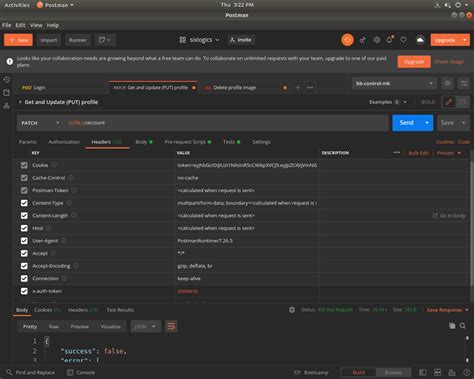Open the Activities overview in top bar
474x379 pixels.
tap(17, 5)
